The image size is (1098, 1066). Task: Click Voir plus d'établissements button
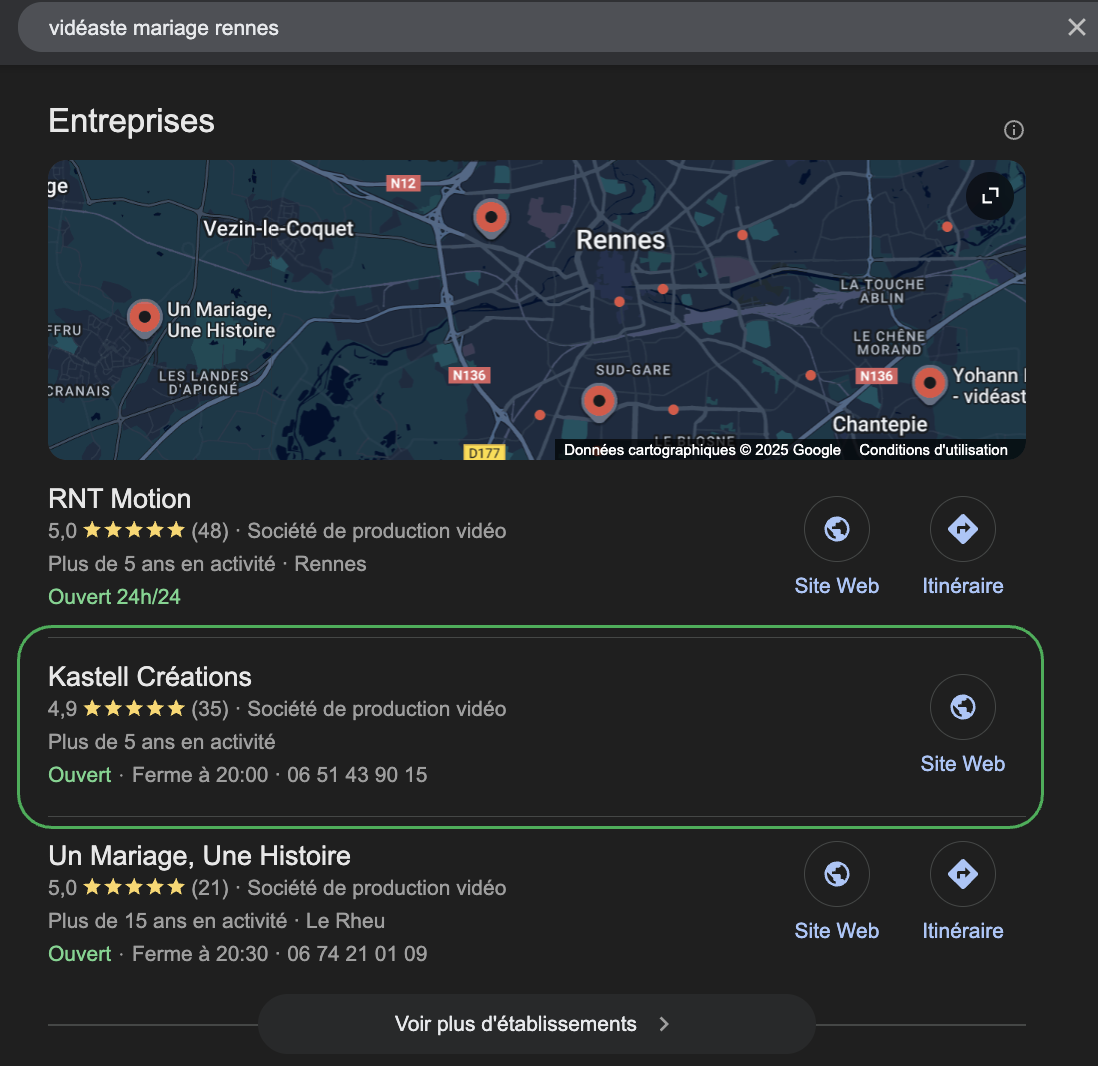536,1024
